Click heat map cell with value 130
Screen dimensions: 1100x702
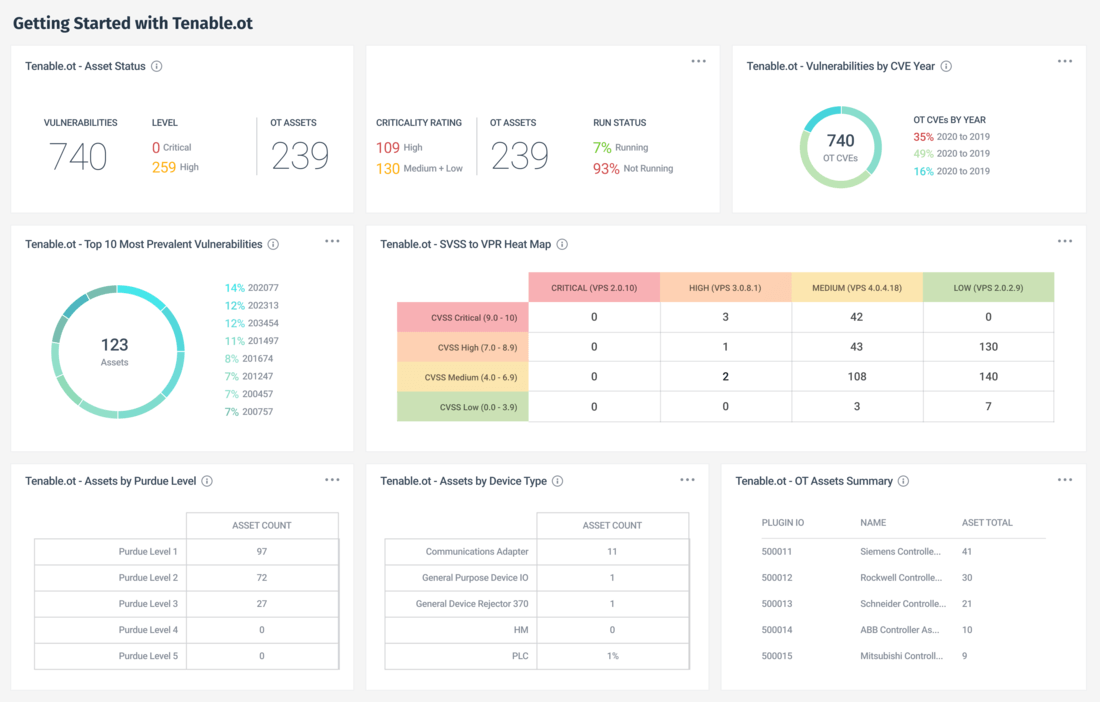988,346
